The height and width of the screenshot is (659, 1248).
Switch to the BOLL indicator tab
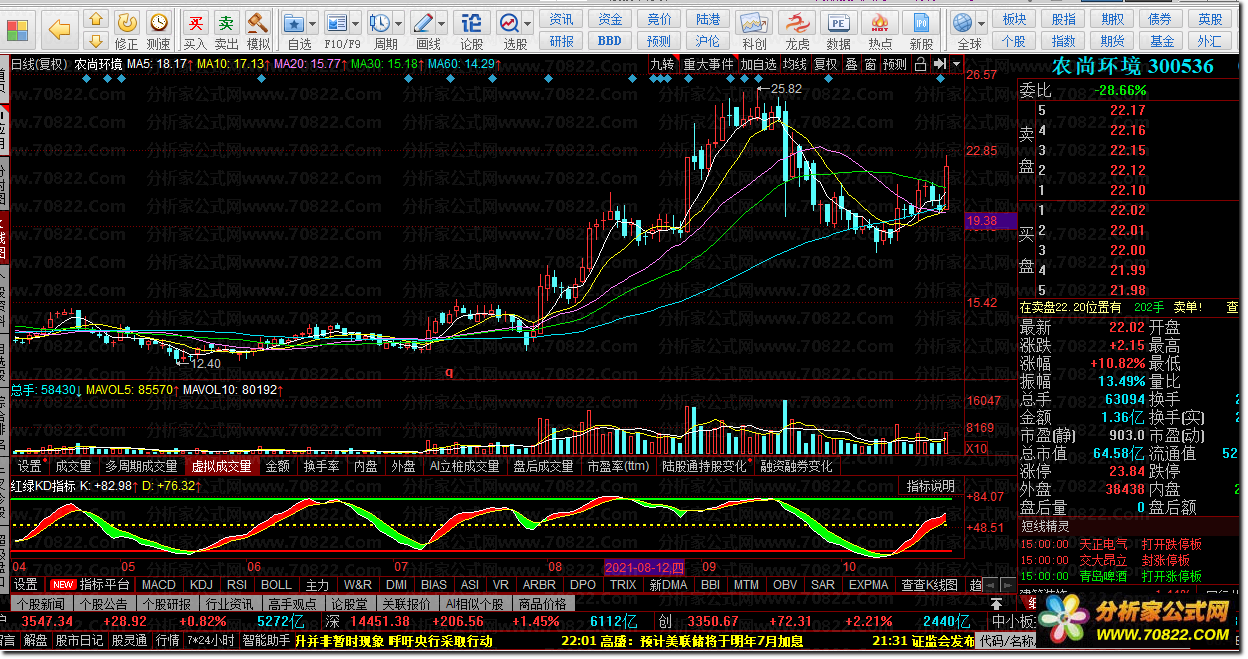coord(276,584)
